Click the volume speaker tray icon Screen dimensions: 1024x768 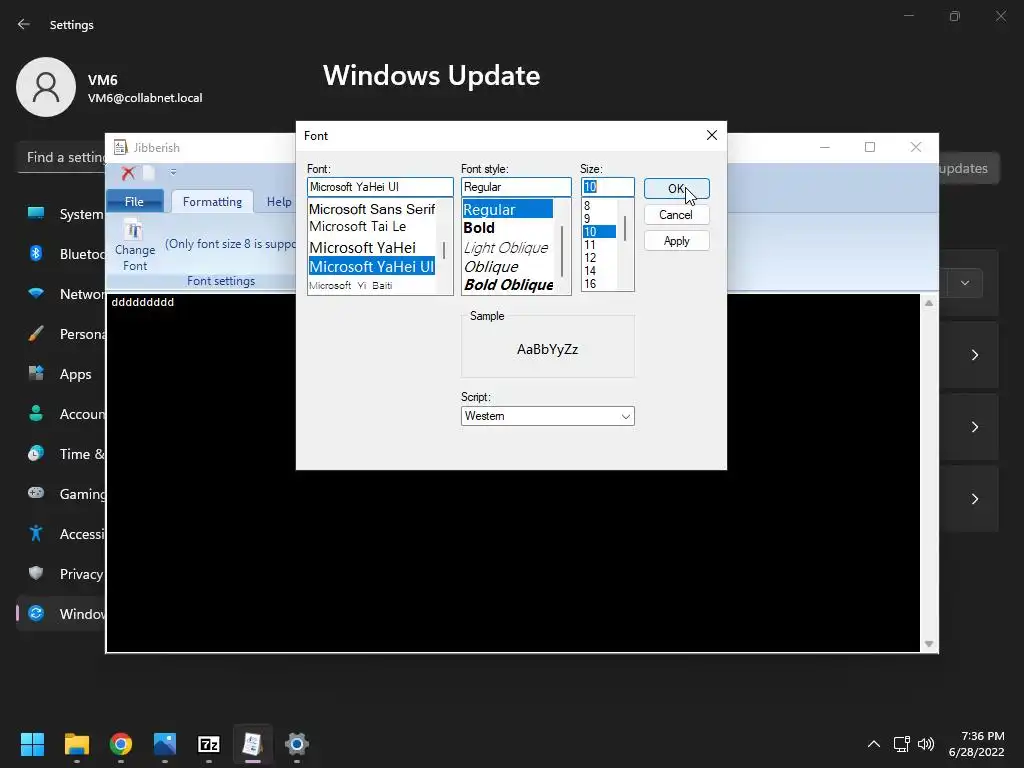(x=926, y=744)
